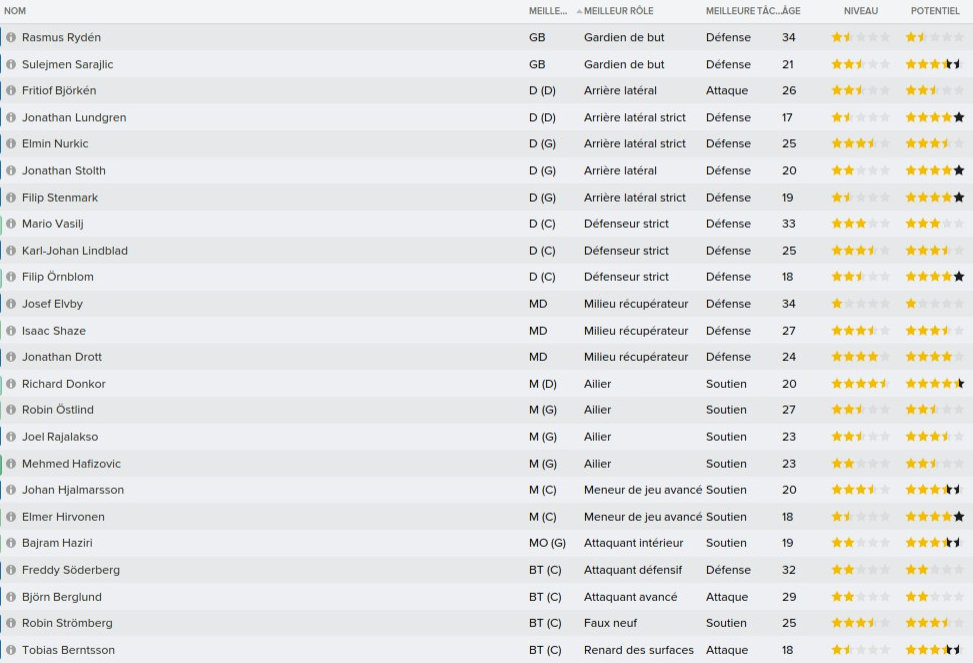
Task: Sort list by Nom column header
Action: point(16,11)
